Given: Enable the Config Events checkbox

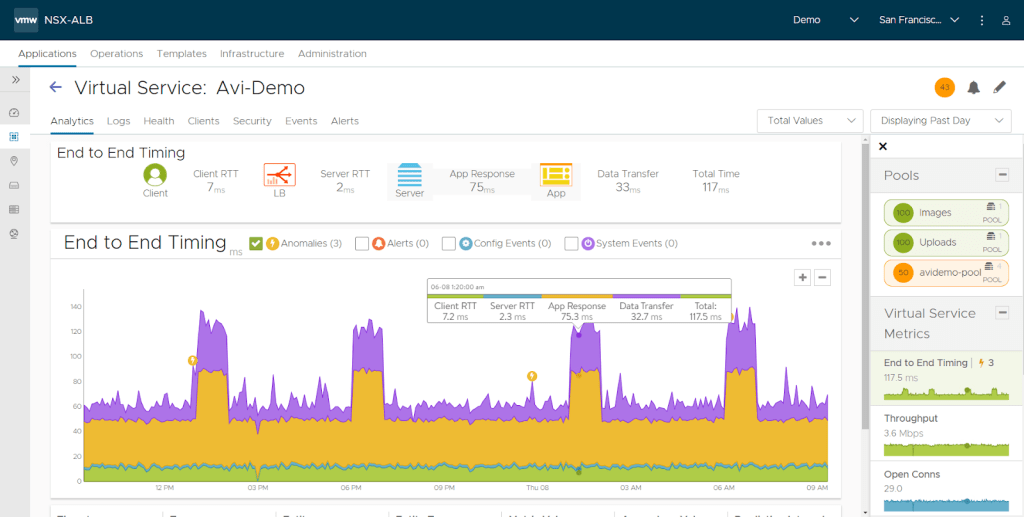Looking at the screenshot, I should click(449, 243).
